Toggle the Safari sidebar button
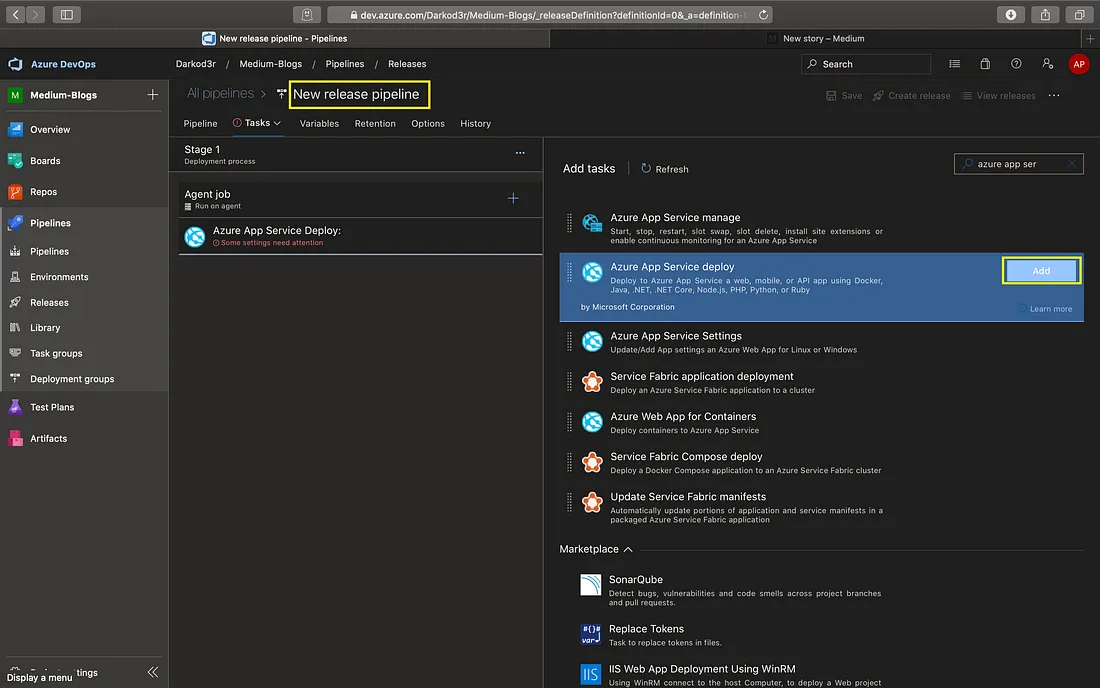Viewport: 1100px width, 688px height. point(67,15)
